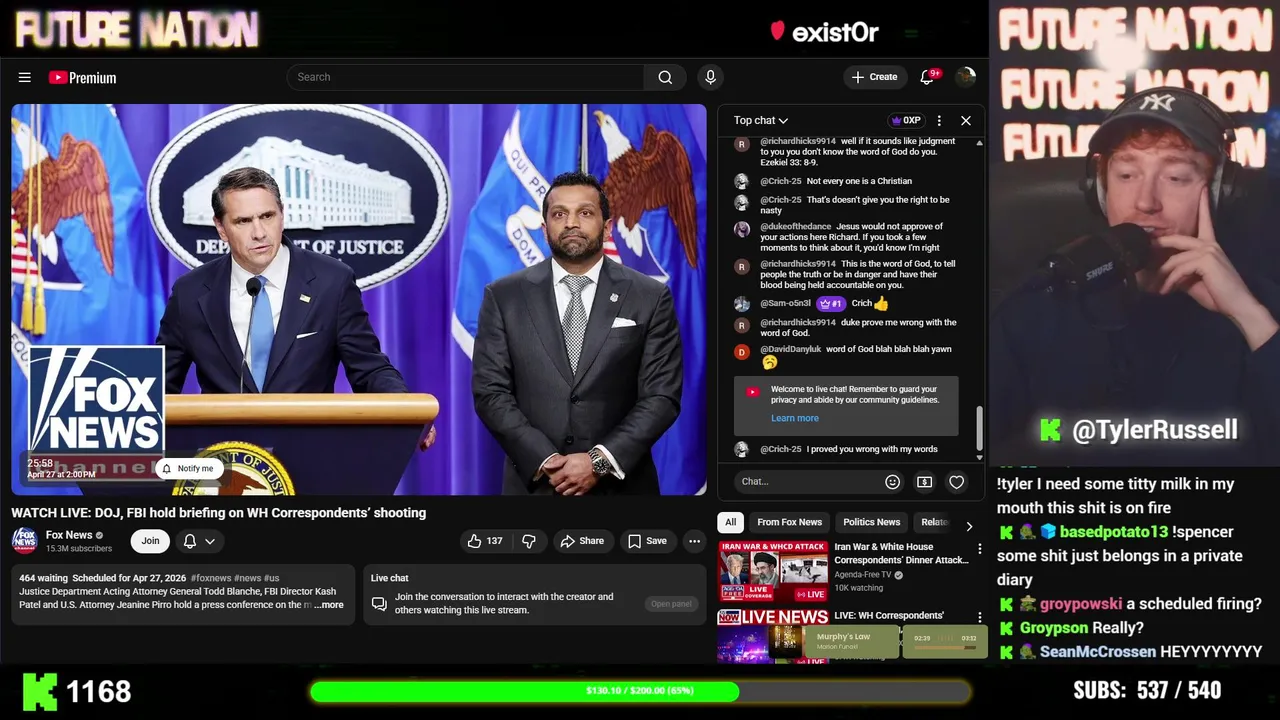The width and height of the screenshot is (1280, 720).
Task: Click the #1 member badge beside @Sam-o5n3l
Action: (831, 303)
